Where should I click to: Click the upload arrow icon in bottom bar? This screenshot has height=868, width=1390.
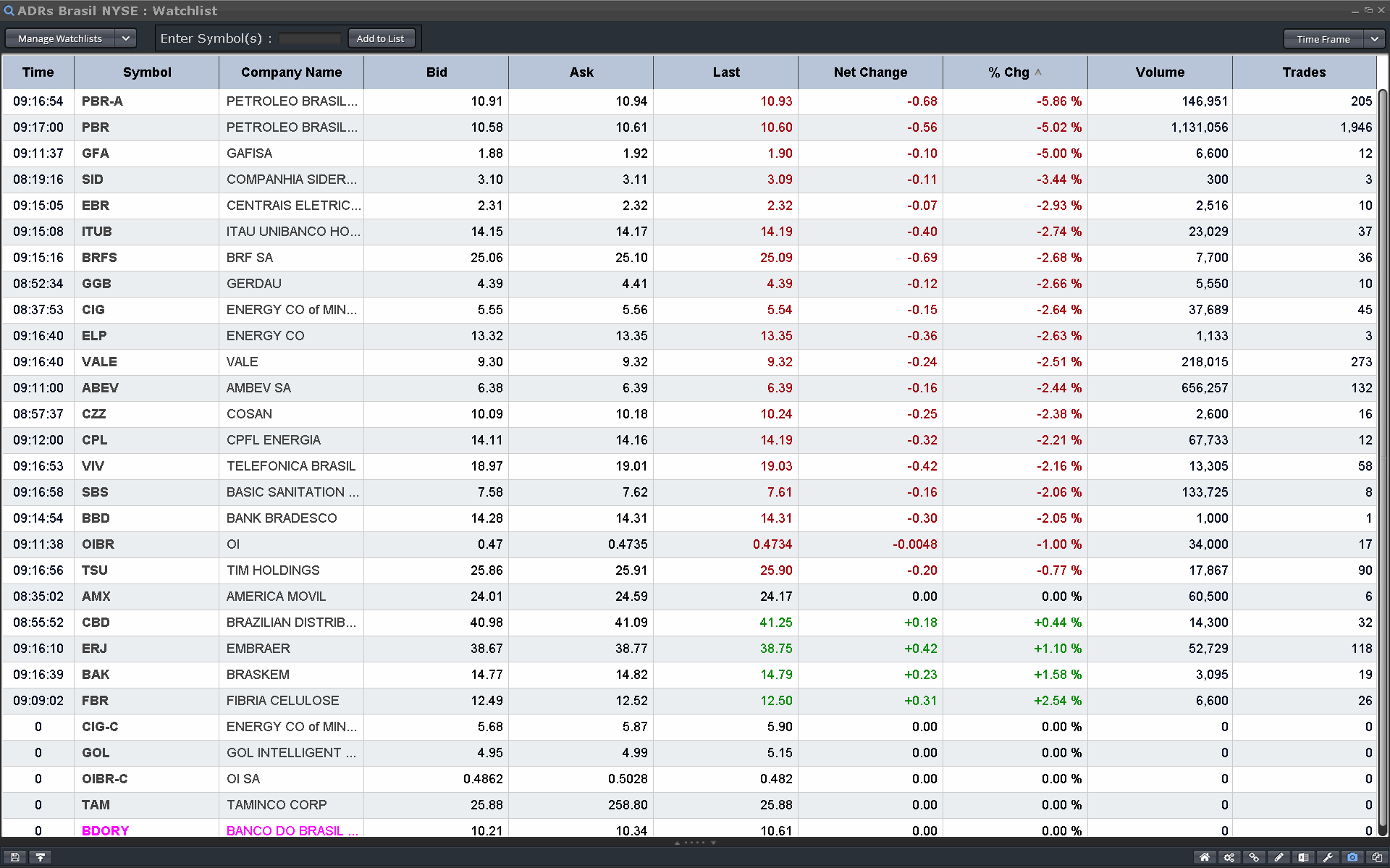tap(41, 857)
